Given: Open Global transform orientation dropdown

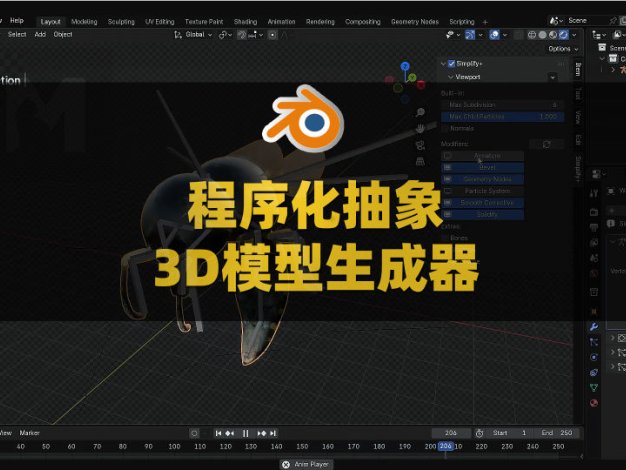Looking at the screenshot, I should click(193, 35).
